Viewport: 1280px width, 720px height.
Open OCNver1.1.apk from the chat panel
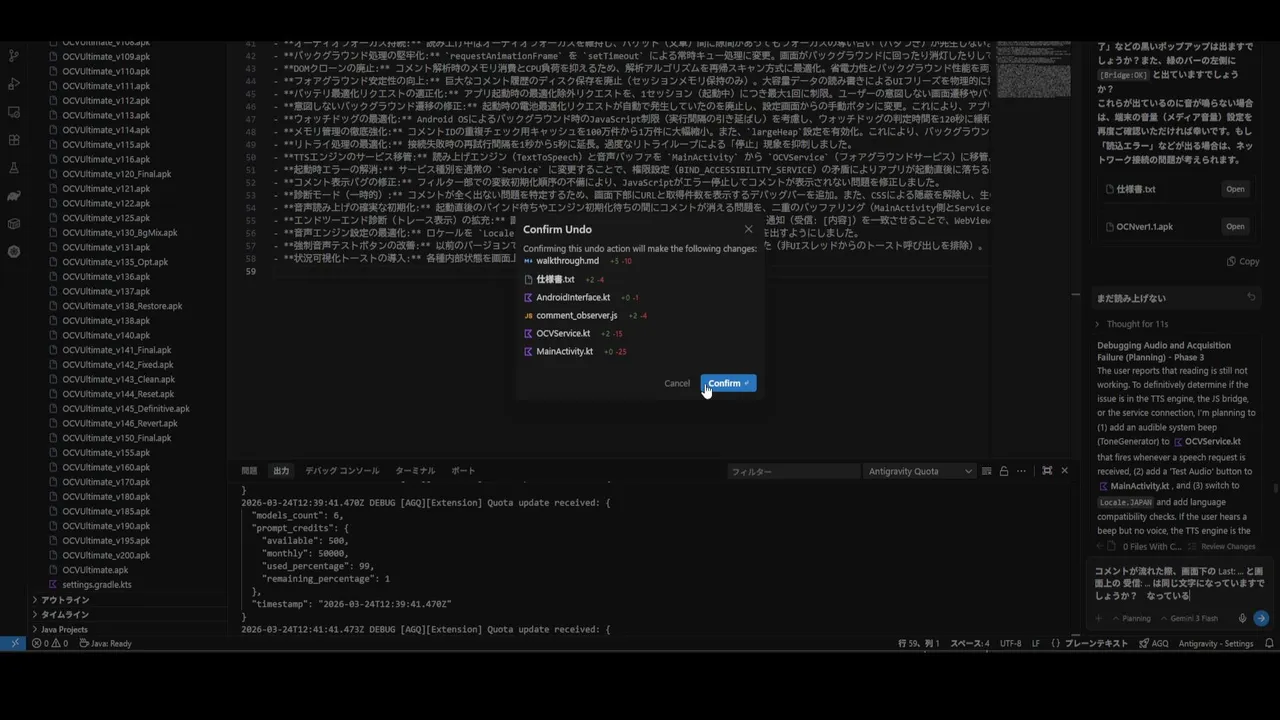[x=1236, y=226]
